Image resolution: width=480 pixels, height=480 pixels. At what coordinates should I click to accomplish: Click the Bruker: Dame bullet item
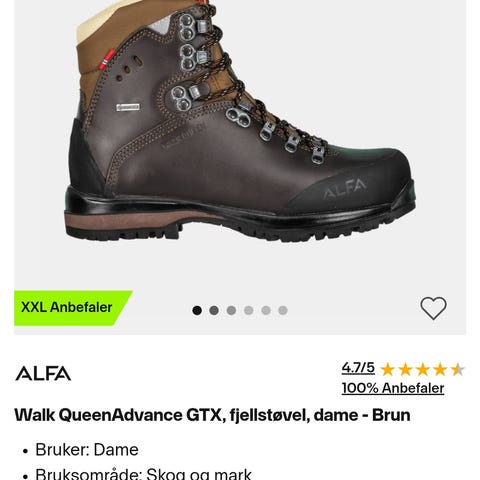(87, 450)
